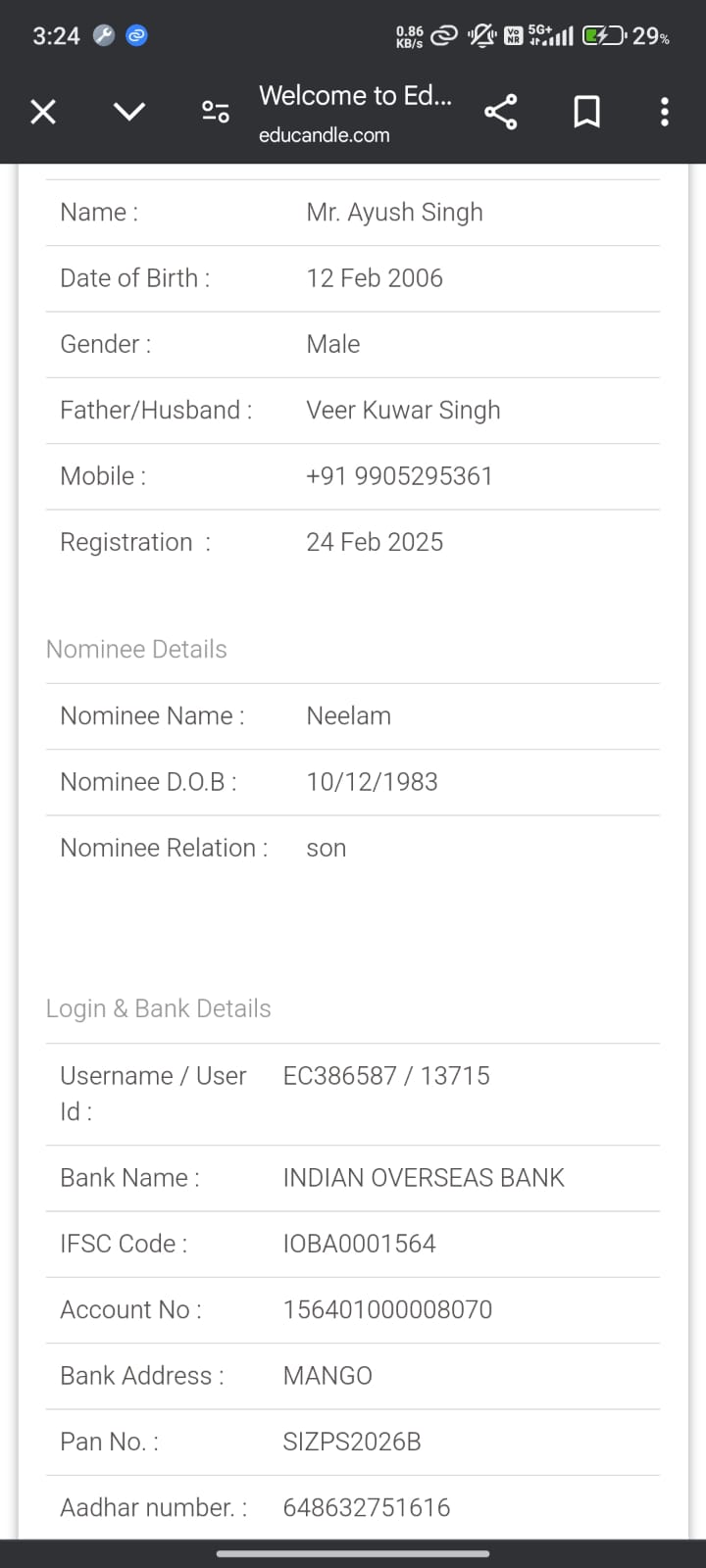Image resolution: width=706 pixels, height=1568 pixels.
Task: Tap the Aadhar number value
Action: coord(367,1507)
